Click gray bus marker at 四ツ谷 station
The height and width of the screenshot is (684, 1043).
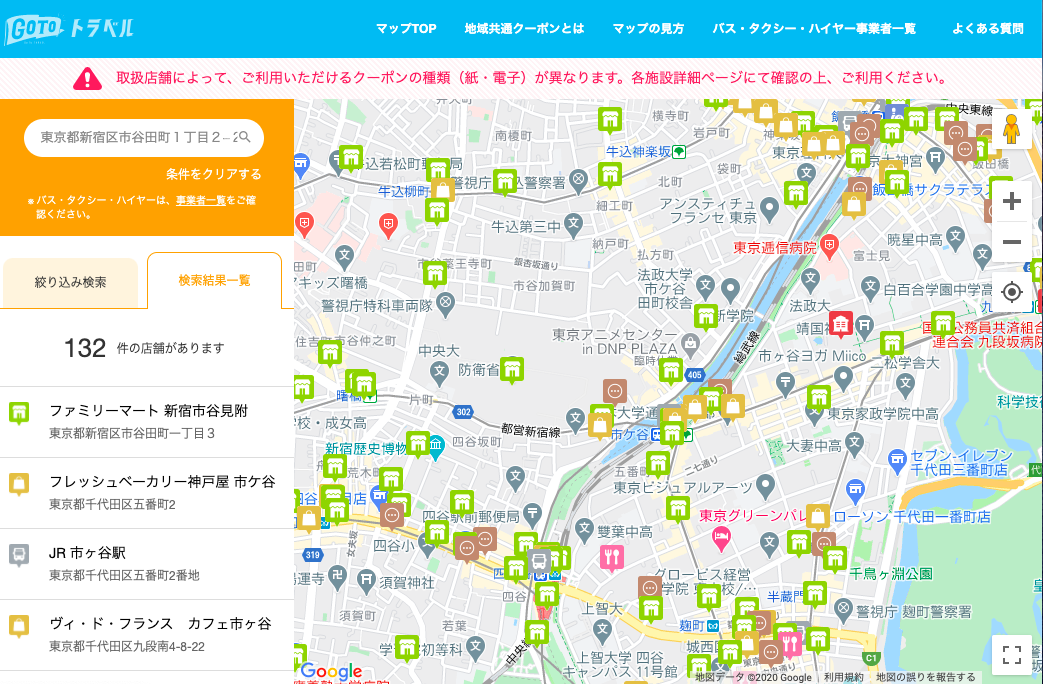(539, 562)
